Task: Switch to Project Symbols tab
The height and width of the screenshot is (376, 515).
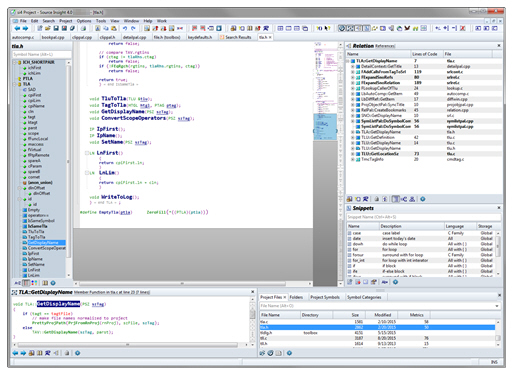Action: pos(325,297)
